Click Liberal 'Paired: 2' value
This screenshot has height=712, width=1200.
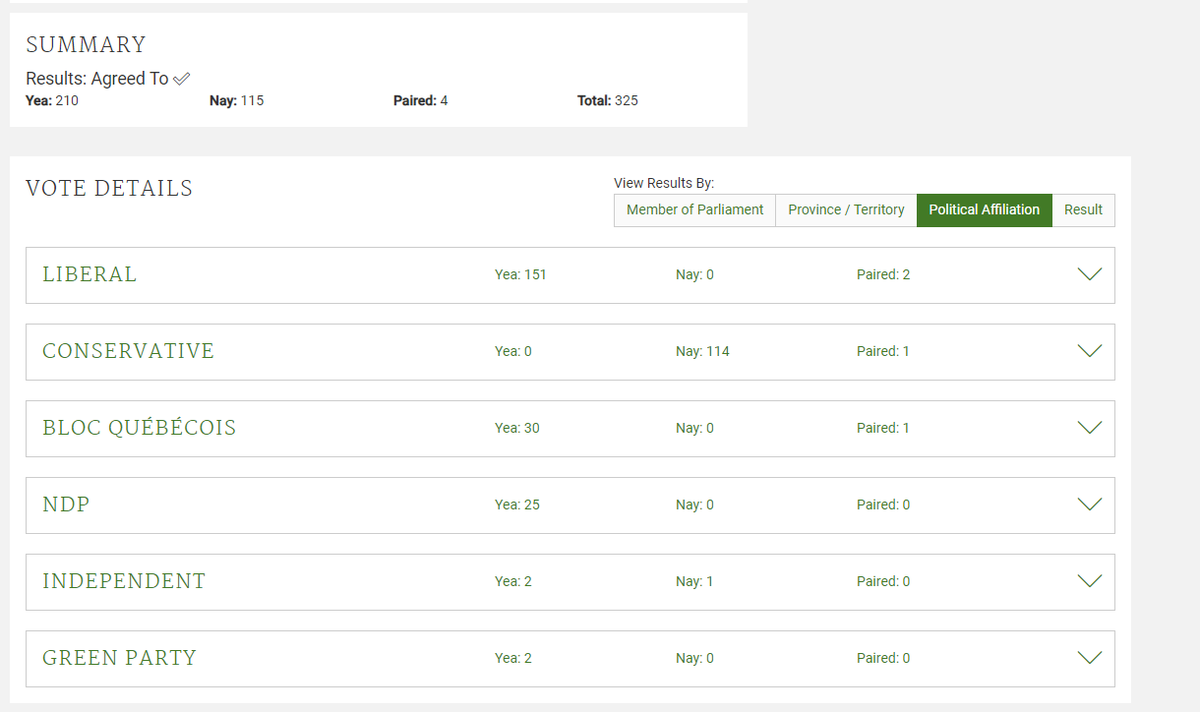[884, 275]
